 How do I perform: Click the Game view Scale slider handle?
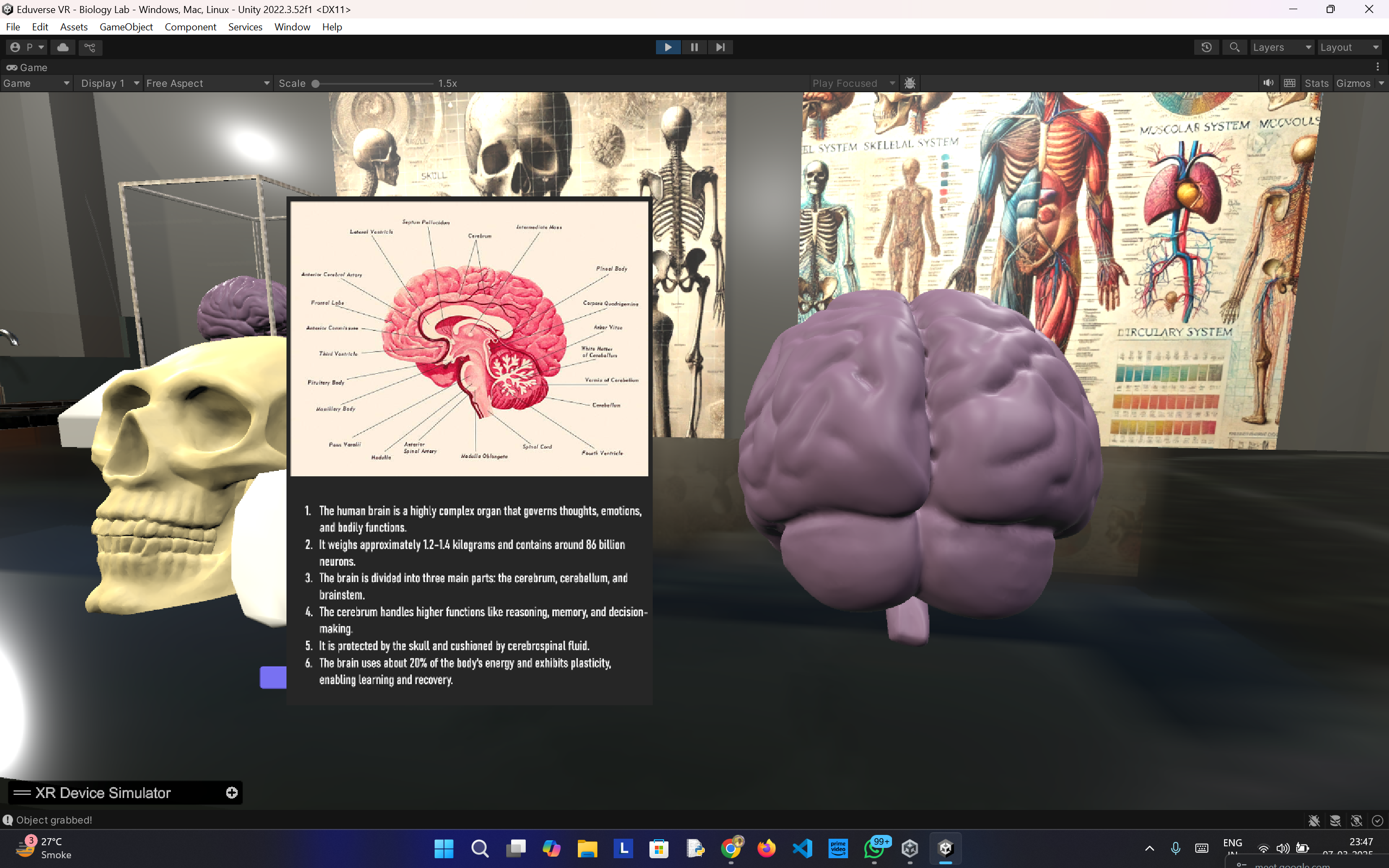click(x=315, y=83)
